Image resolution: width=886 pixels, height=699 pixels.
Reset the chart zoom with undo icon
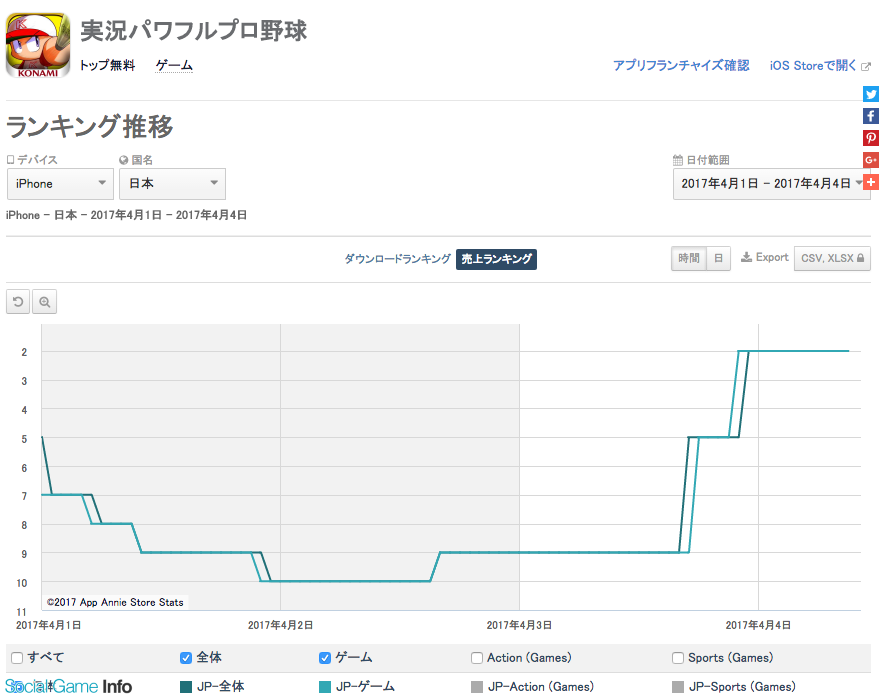coord(18,302)
